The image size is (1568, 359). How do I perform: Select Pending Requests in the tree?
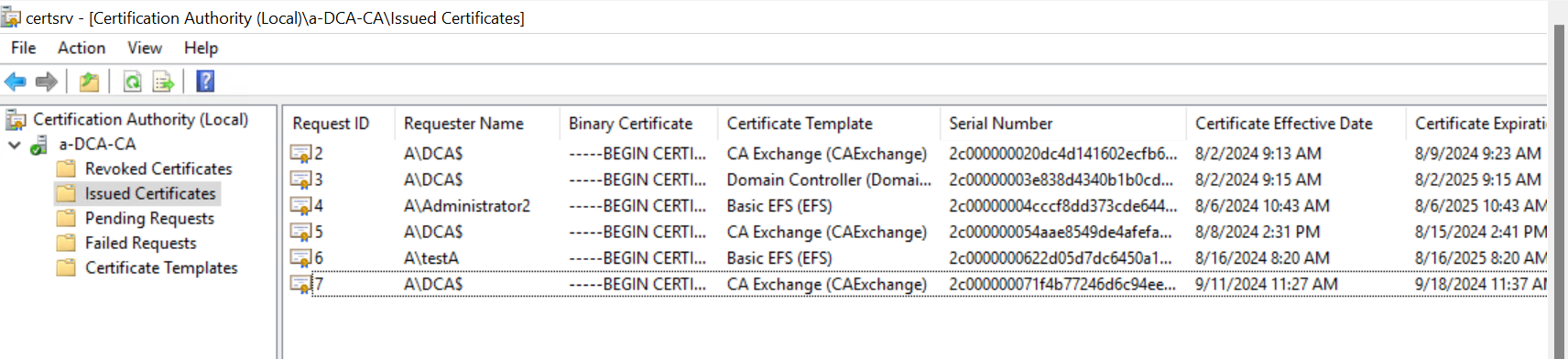tap(149, 219)
